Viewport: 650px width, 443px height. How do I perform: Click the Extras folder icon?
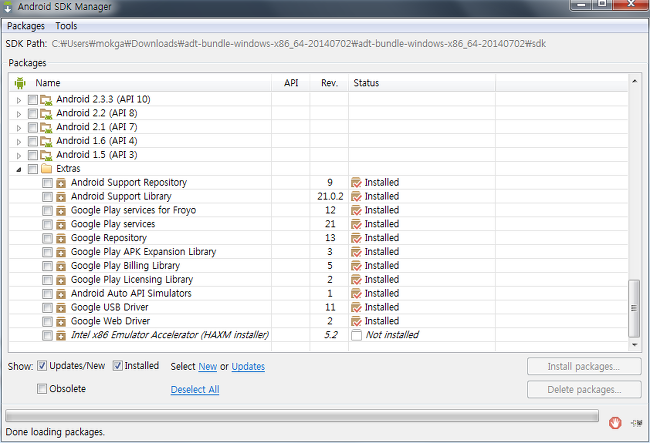pos(46,169)
